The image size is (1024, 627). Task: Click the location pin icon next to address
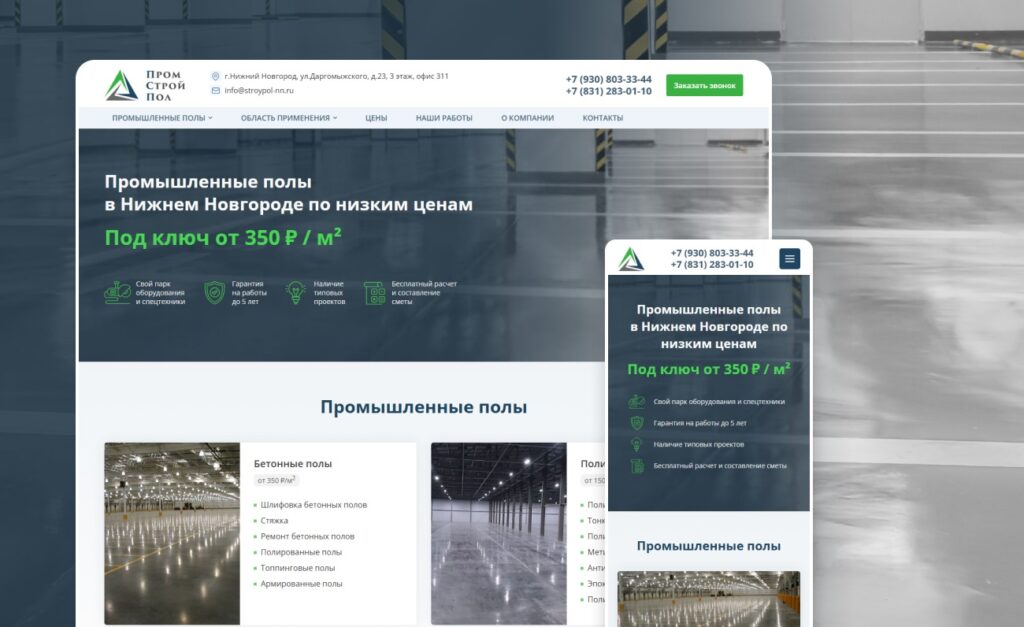click(x=216, y=76)
